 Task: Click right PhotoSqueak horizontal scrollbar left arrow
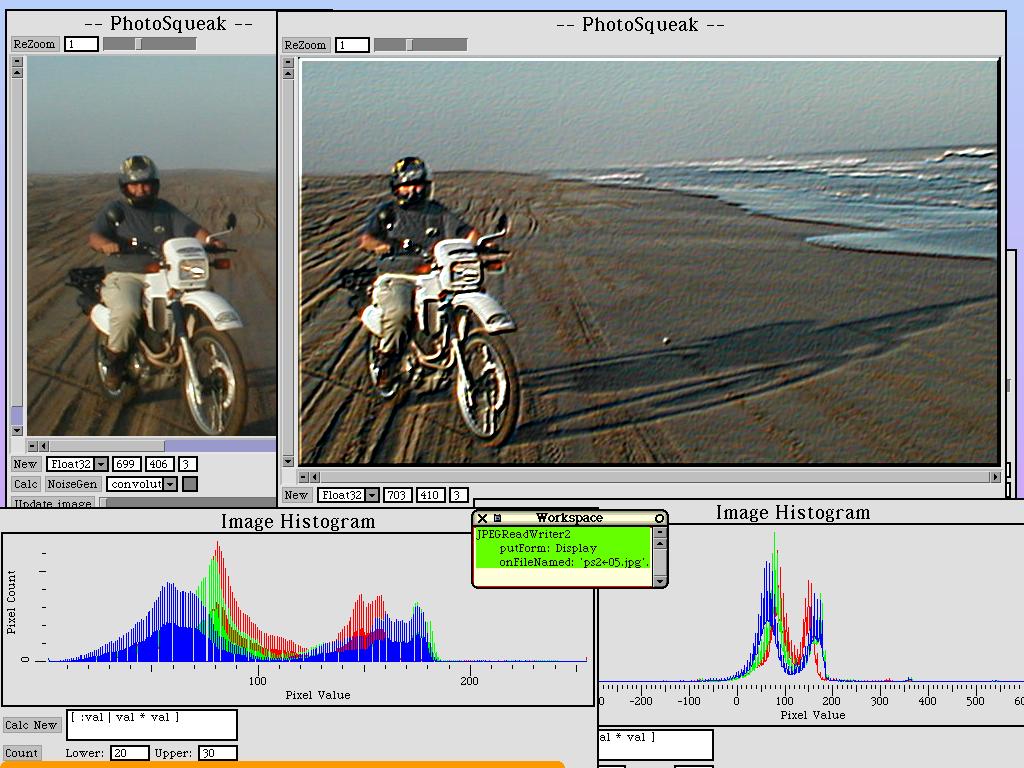tap(315, 477)
